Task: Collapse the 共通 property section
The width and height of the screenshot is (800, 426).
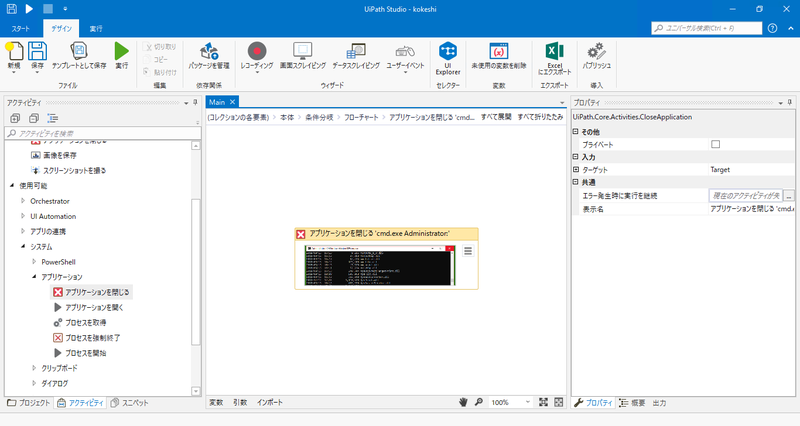Action: 576,182
